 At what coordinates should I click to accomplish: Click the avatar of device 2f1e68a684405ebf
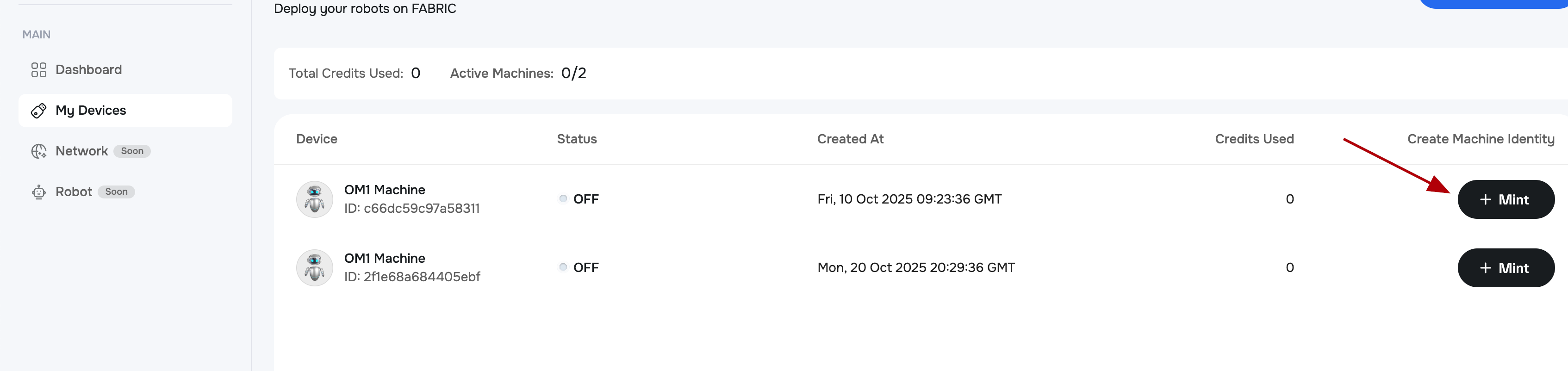click(x=314, y=267)
